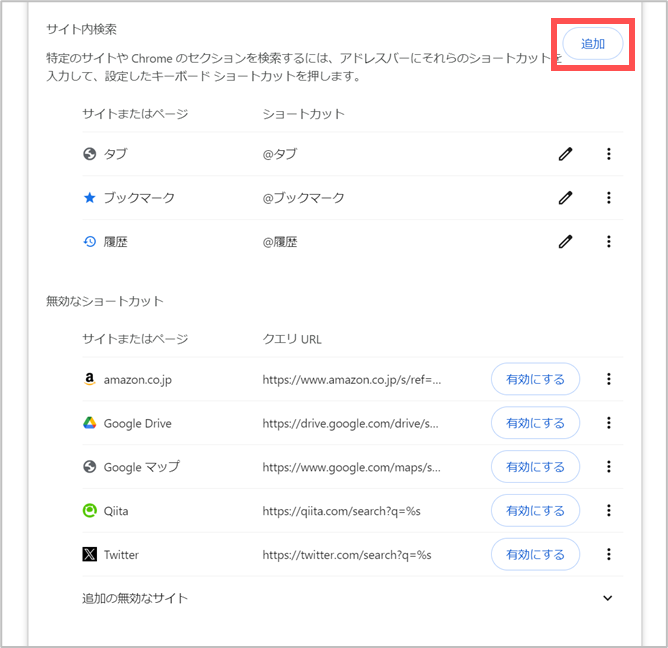Screen dimensions: 668x648
Task: Enable the Twitter shortcut with 有効にする
Action: pos(535,554)
